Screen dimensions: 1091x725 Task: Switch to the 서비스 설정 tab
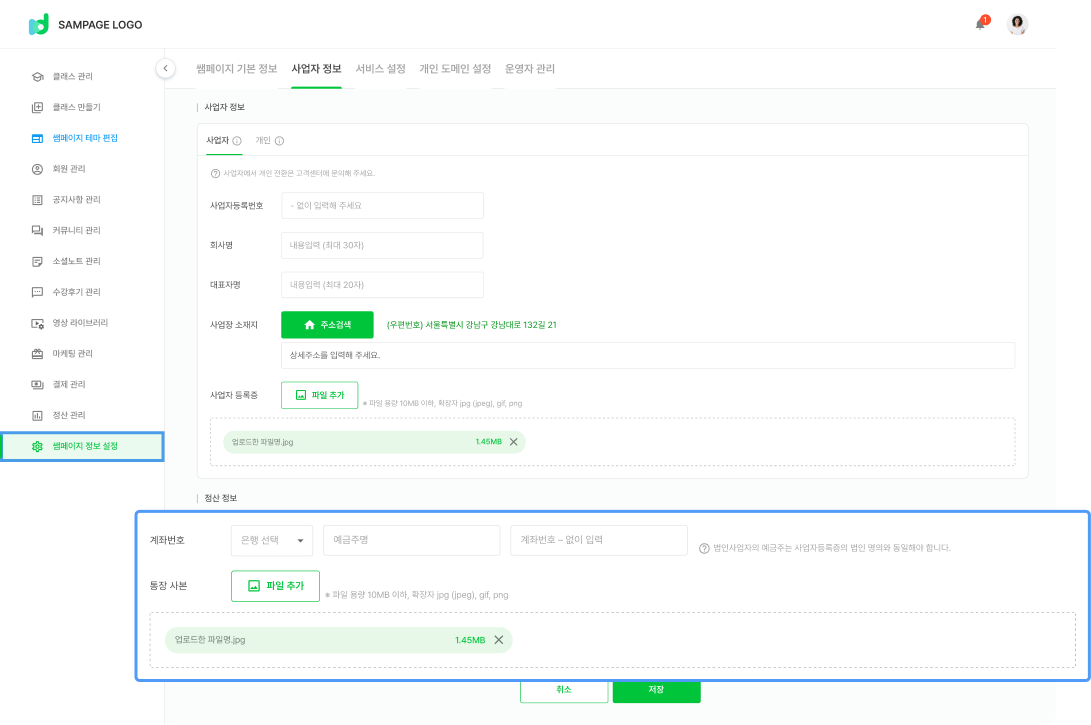[380, 68]
